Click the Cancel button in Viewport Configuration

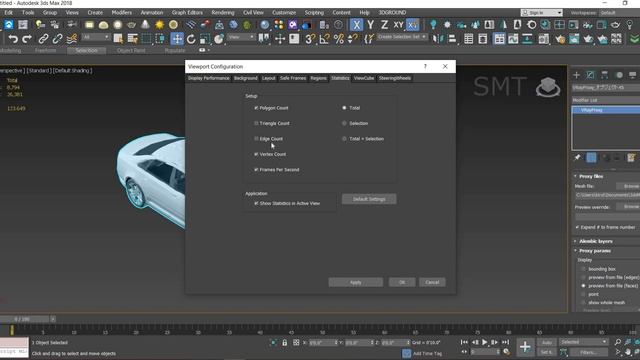pyautogui.click(x=432, y=282)
